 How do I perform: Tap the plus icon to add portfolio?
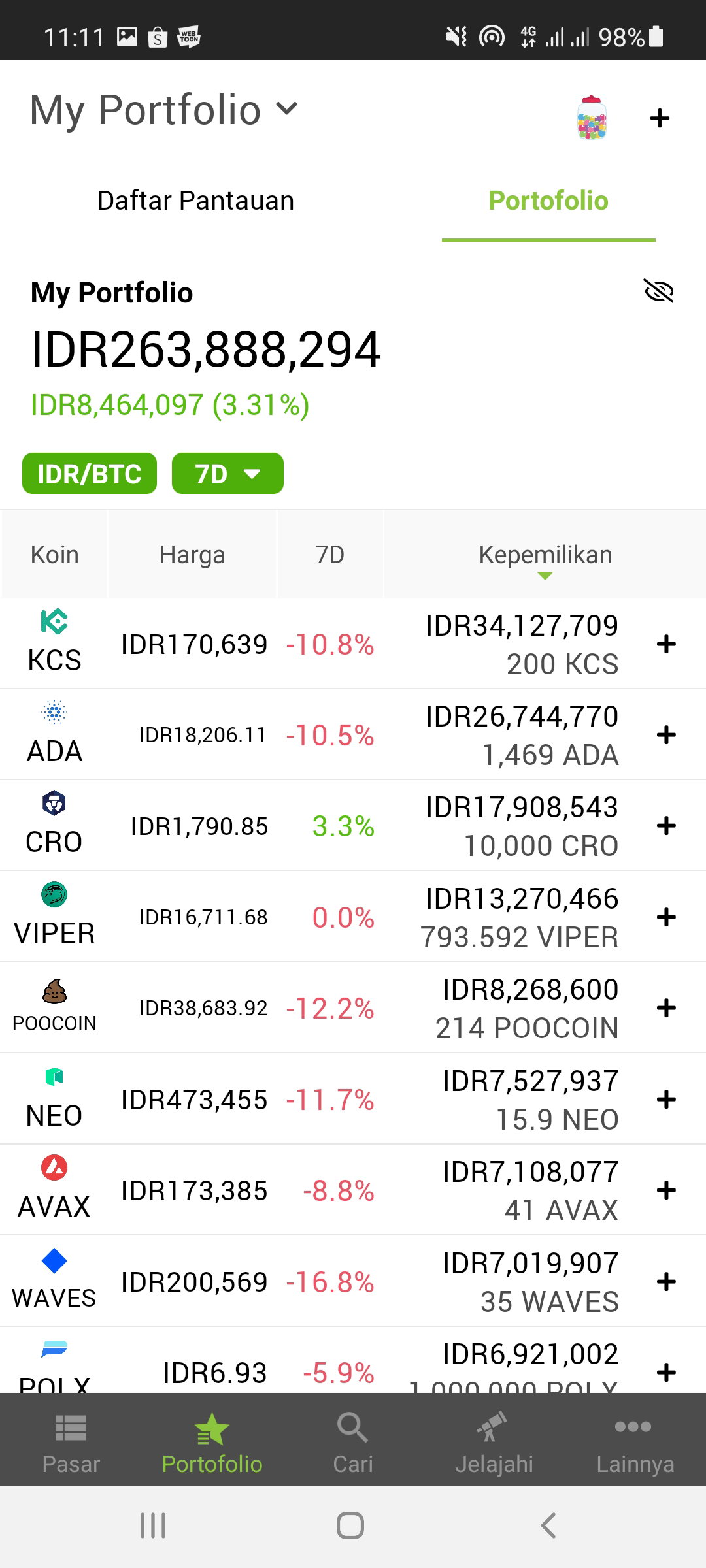click(x=660, y=118)
